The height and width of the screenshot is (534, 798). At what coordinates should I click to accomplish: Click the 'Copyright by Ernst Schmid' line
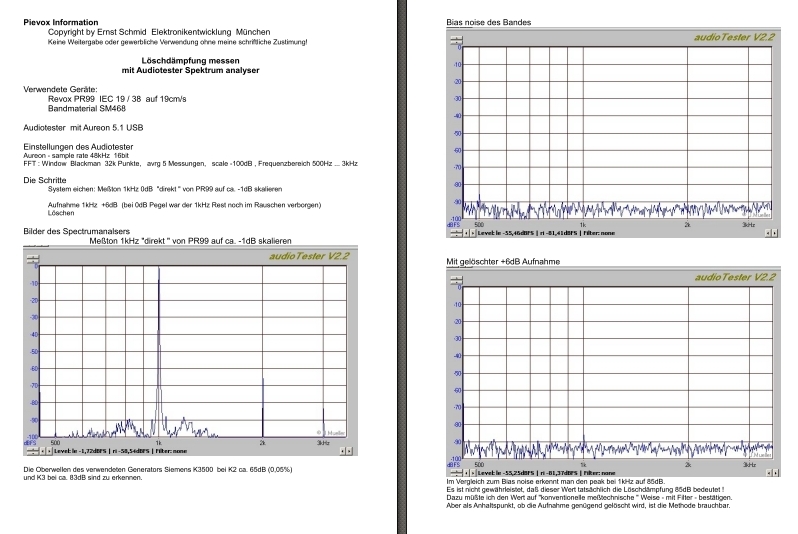159,32
